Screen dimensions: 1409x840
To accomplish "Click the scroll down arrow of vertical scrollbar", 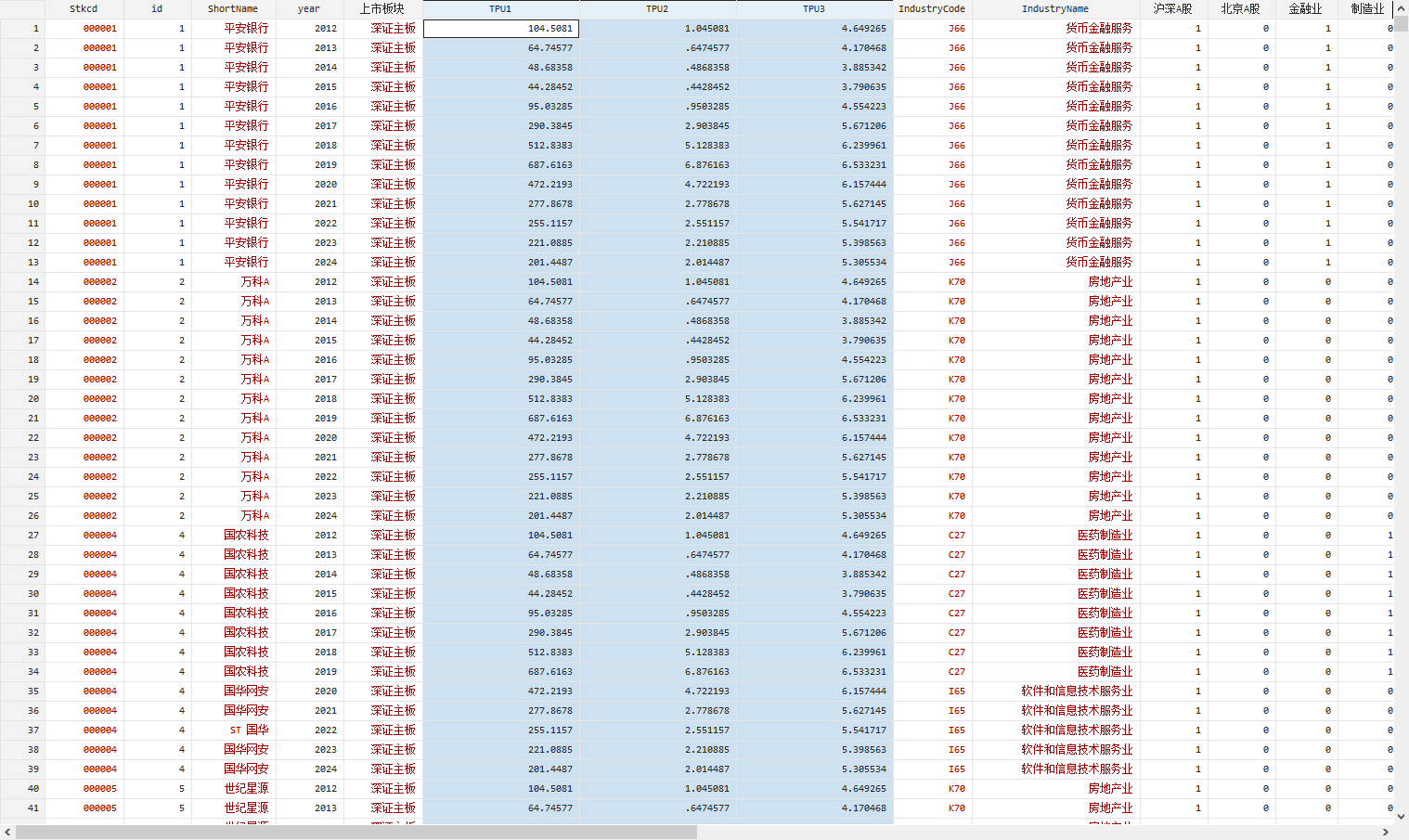I will coord(1402,817).
